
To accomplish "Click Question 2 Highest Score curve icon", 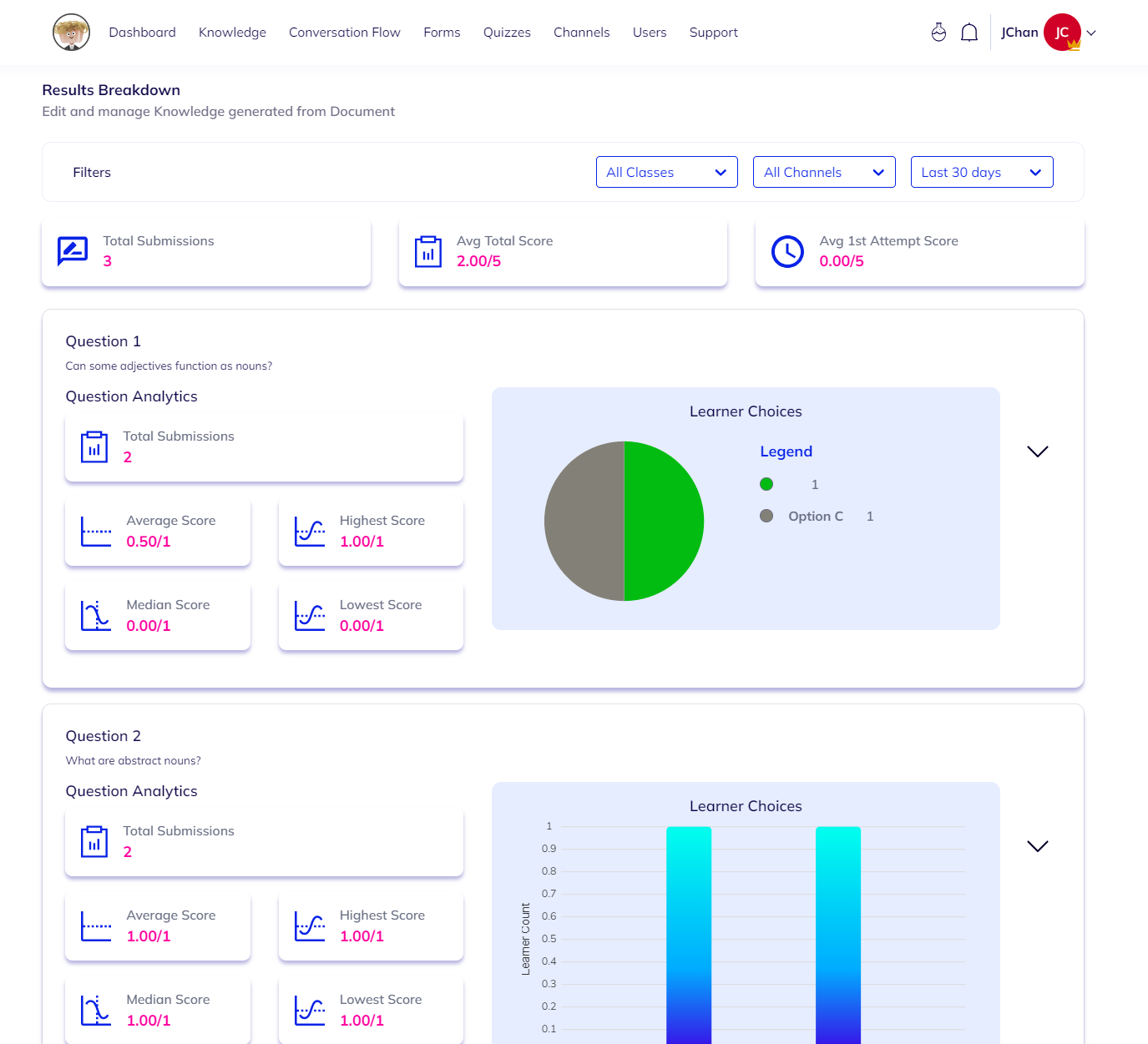I will click(x=310, y=926).
